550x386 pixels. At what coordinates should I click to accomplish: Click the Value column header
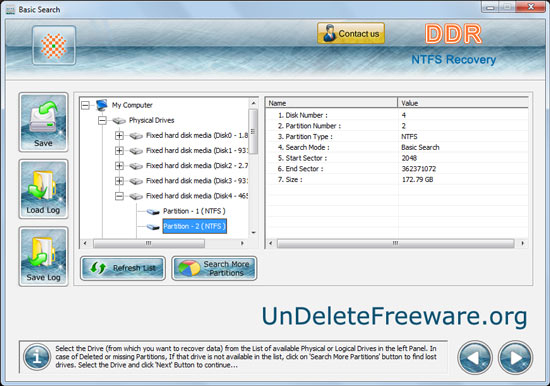(x=463, y=103)
